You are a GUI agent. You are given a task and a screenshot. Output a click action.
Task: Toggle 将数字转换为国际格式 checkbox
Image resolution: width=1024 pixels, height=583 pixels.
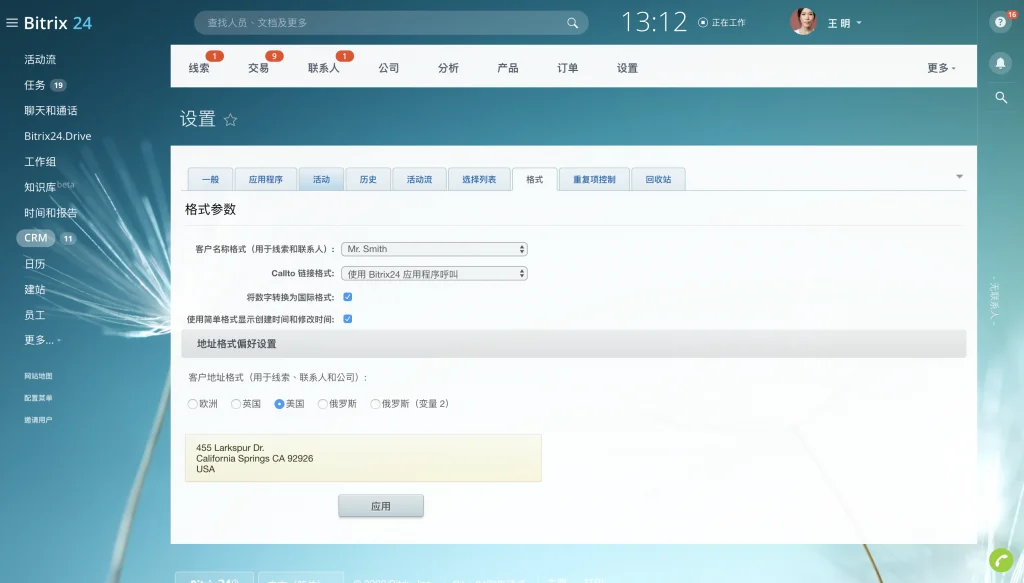(x=347, y=297)
